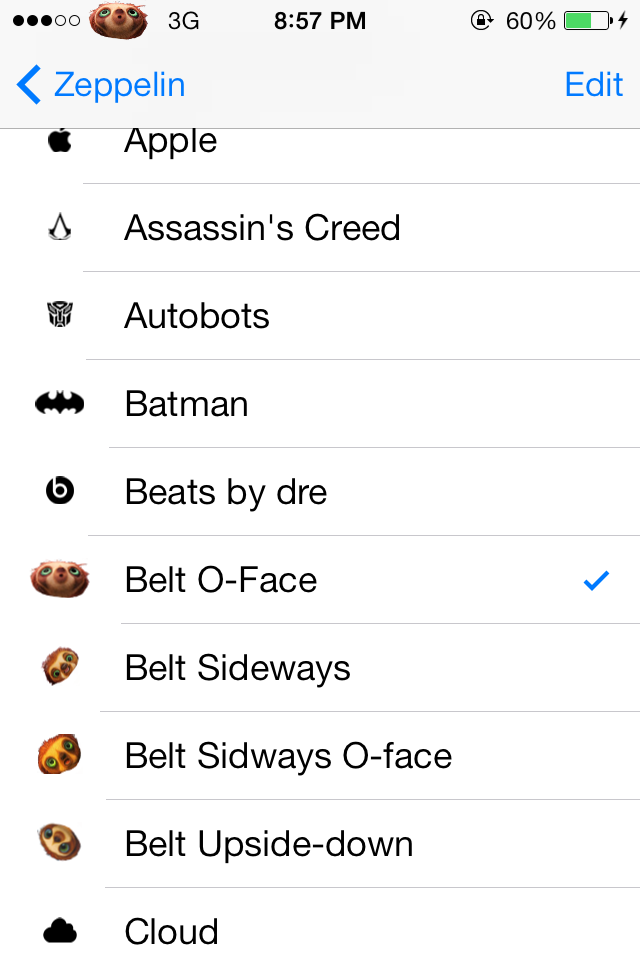Tap the Beats by dre logo icon
Screen dimensions: 640x960
coord(59,492)
